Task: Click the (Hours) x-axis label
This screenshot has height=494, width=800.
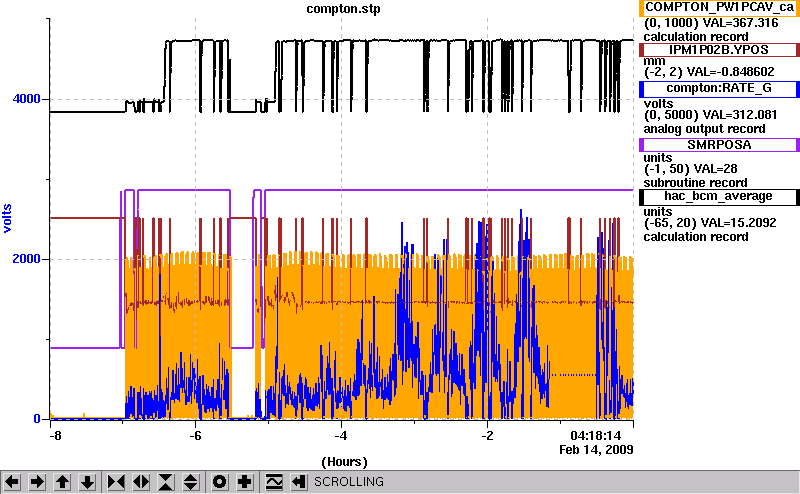Action: pyautogui.click(x=344, y=462)
